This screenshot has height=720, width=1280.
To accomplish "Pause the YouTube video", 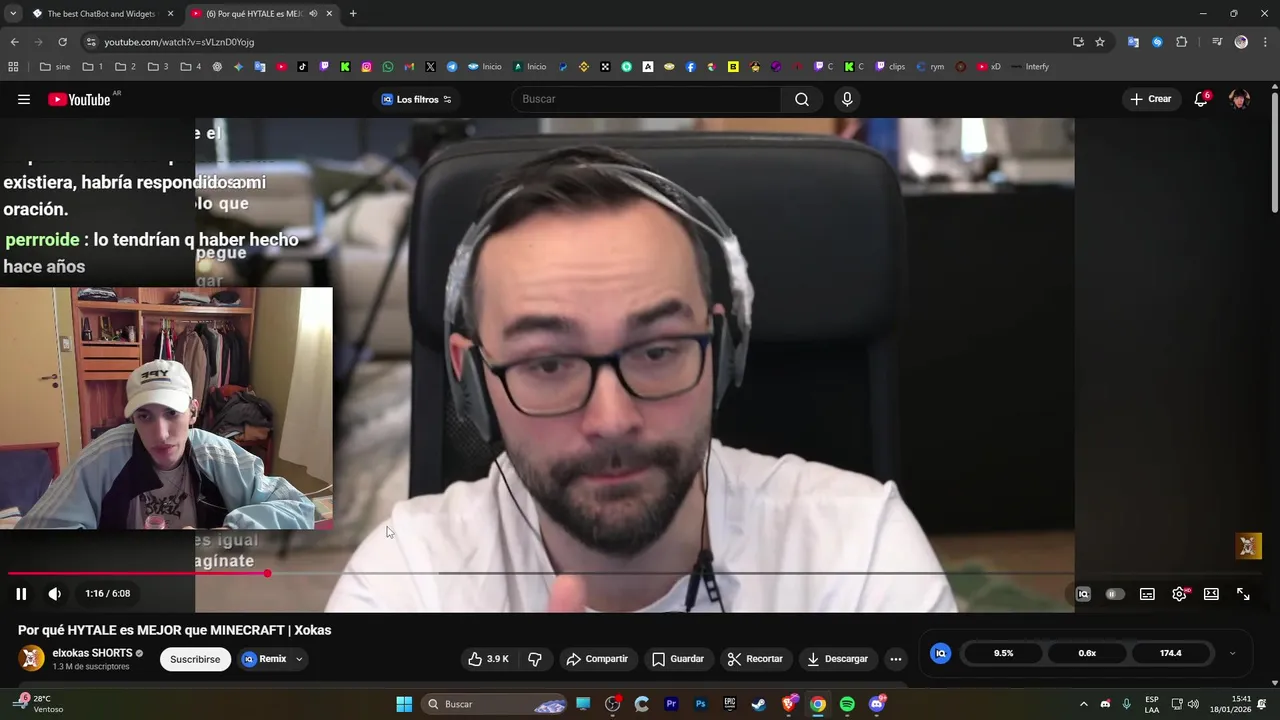I will coord(21,594).
